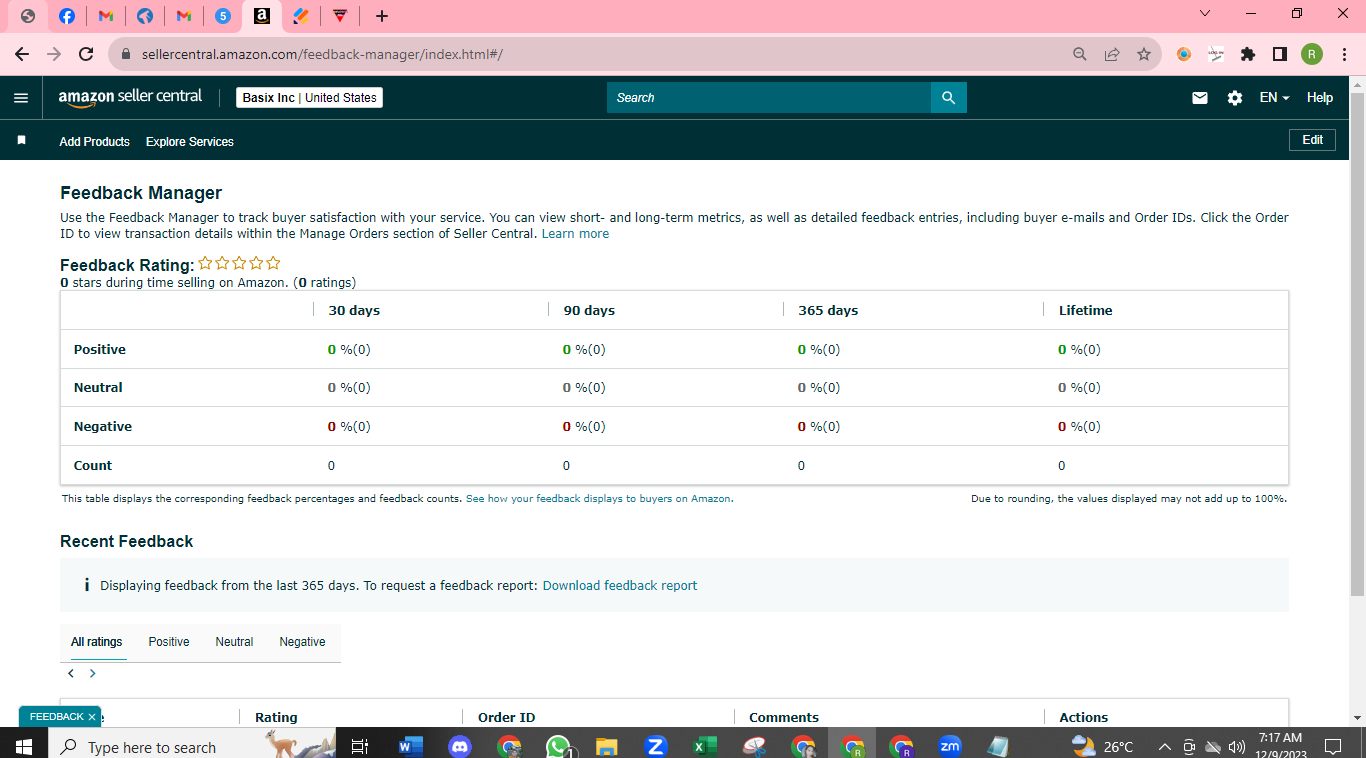This screenshot has height=758, width=1366.
Task: Open WhatsApp from the taskbar
Action: (x=558, y=746)
